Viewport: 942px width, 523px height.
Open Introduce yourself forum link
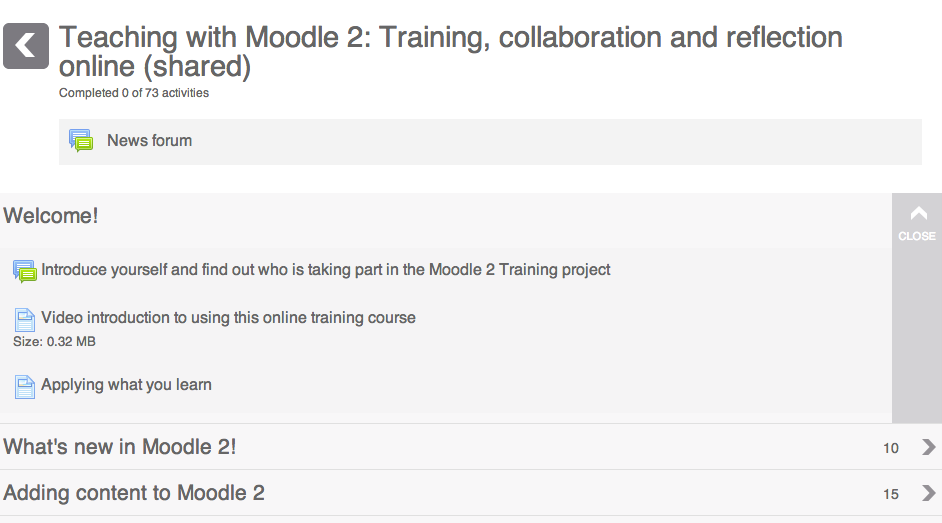pyautogui.click(x=326, y=270)
